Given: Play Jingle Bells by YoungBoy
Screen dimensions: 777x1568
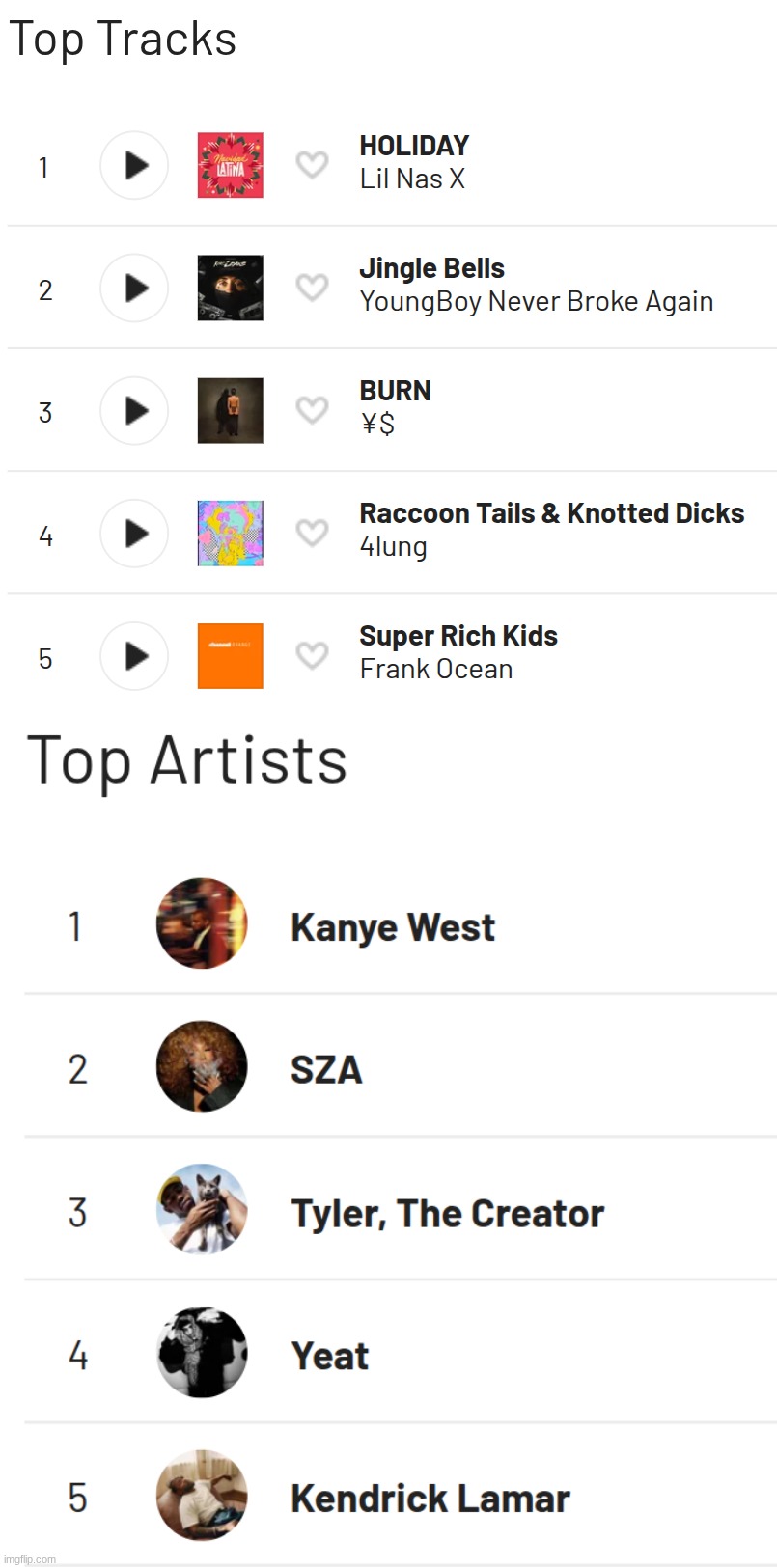Looking at the screenshot, I should coord(135,289).
